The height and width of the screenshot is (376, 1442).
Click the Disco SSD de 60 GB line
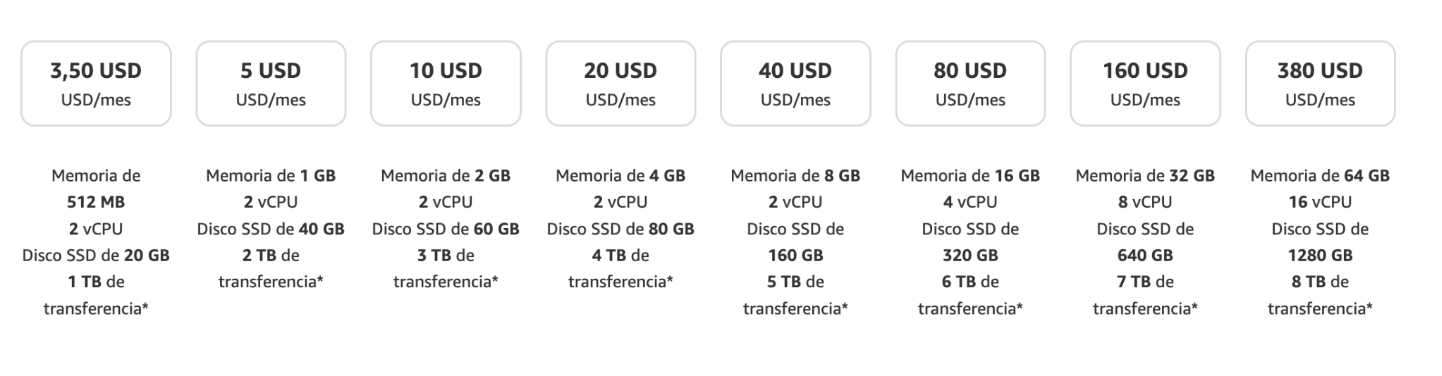(x=446, y=229)
